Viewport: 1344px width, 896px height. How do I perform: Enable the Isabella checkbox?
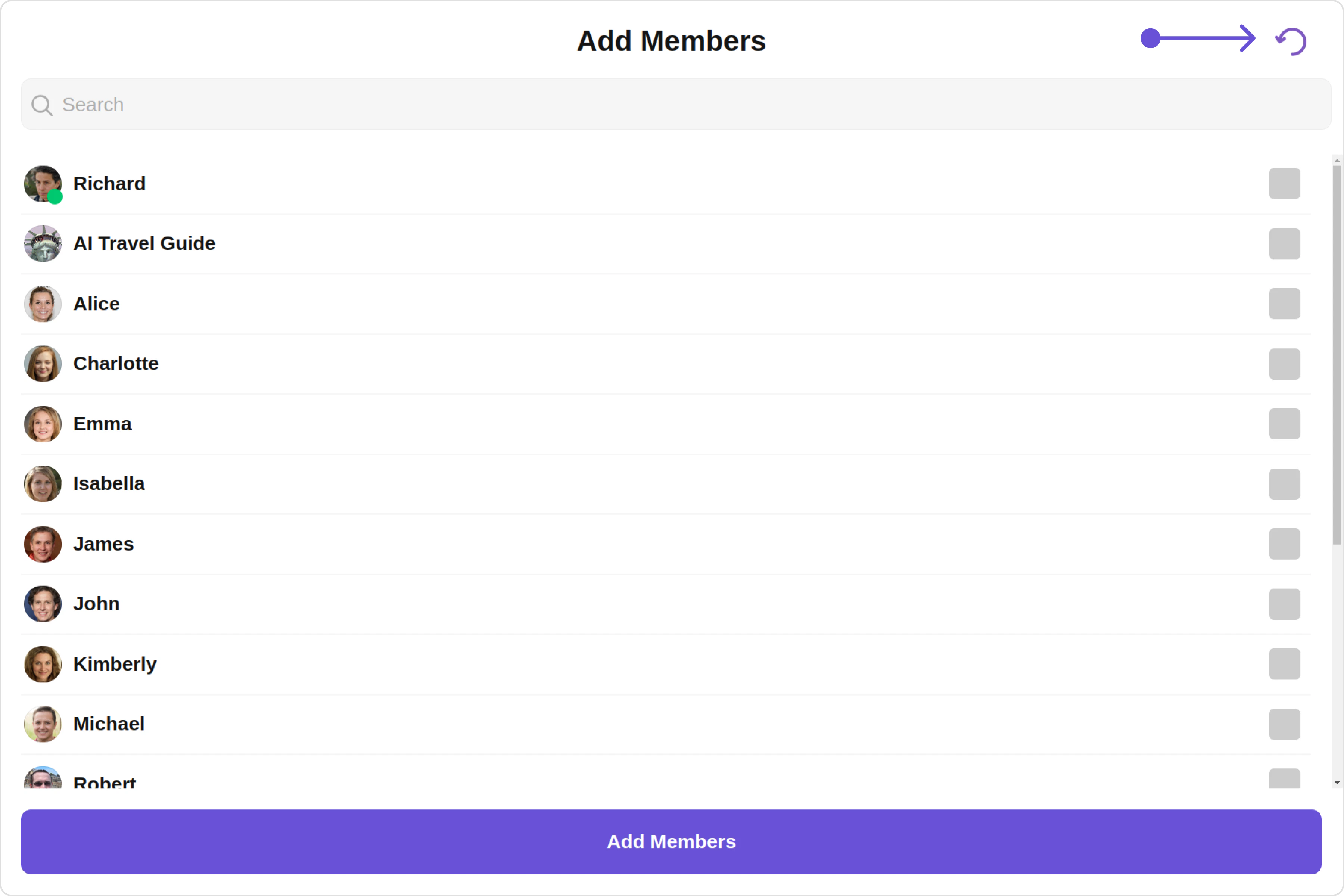(1284, 484)
